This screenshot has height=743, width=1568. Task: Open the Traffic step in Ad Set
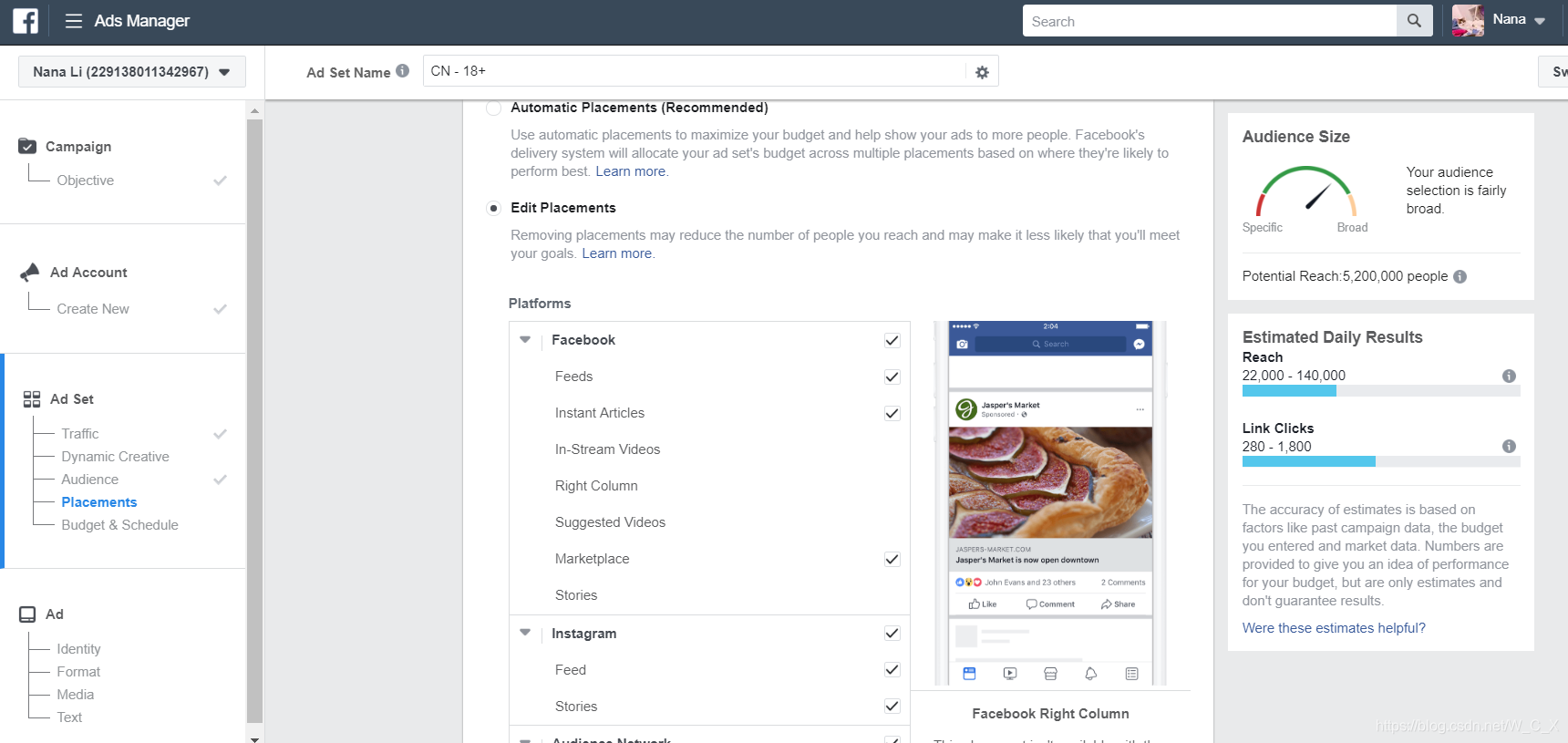80,434
